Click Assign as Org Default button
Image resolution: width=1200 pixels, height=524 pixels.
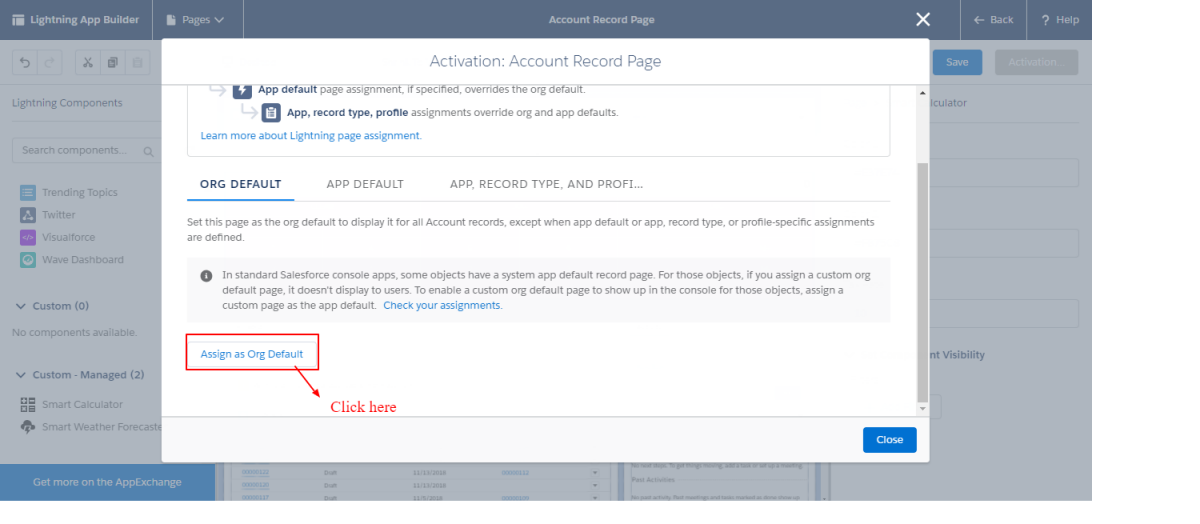(x=252, y=354)
